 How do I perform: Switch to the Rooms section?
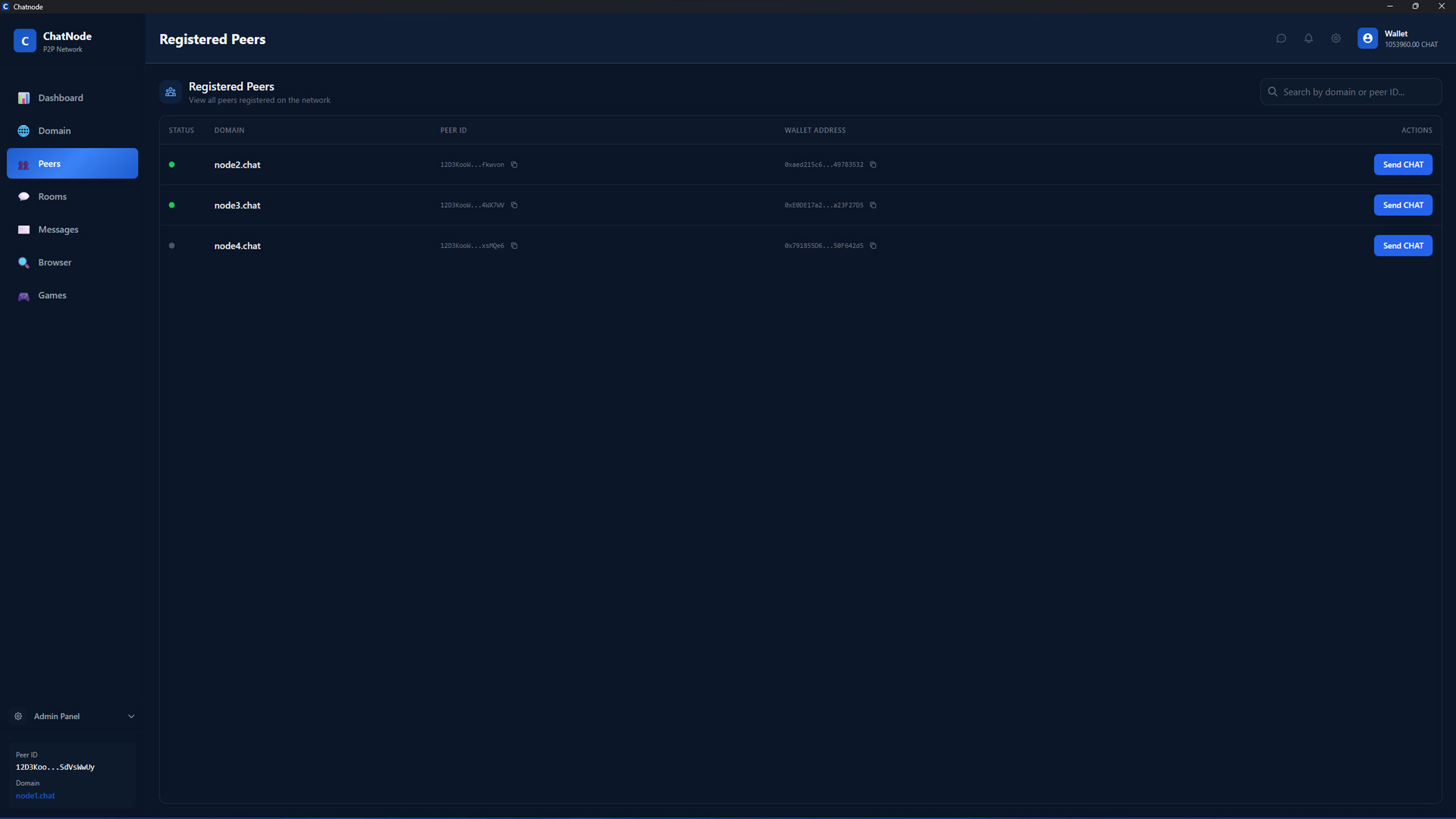53,196
